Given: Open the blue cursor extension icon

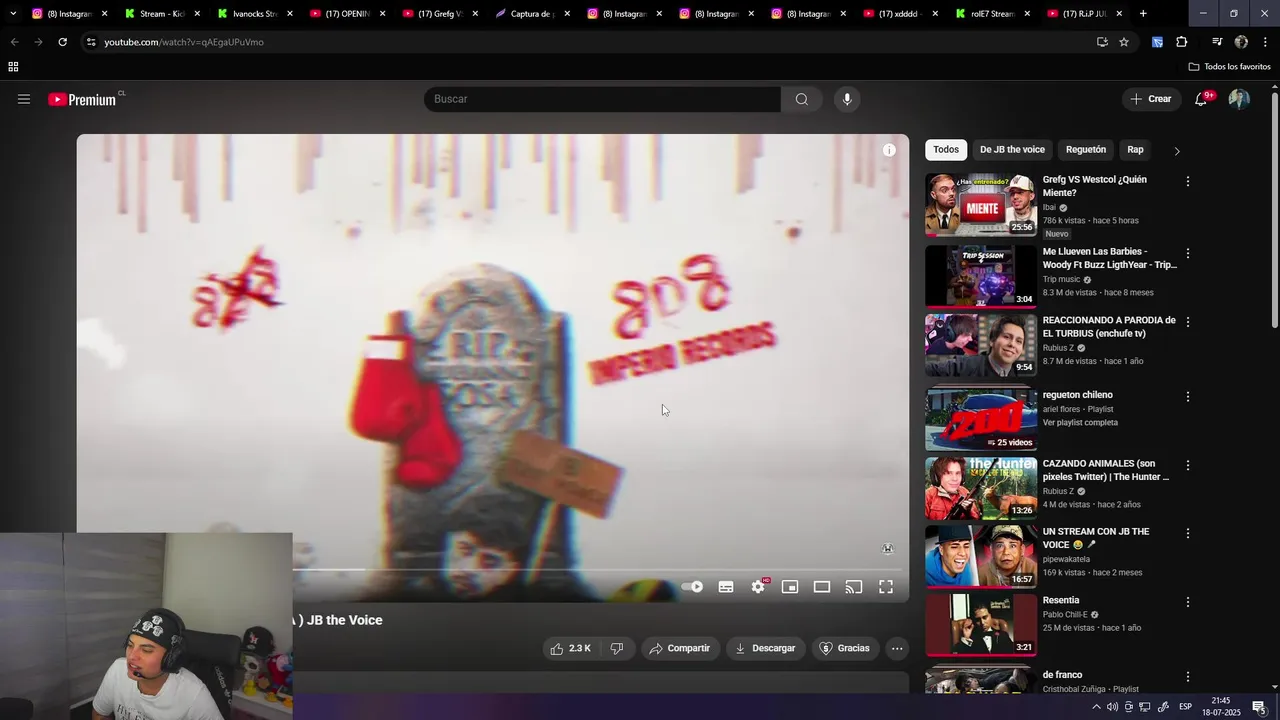Looking at the screenshot, I should (x=1157, y=42).
